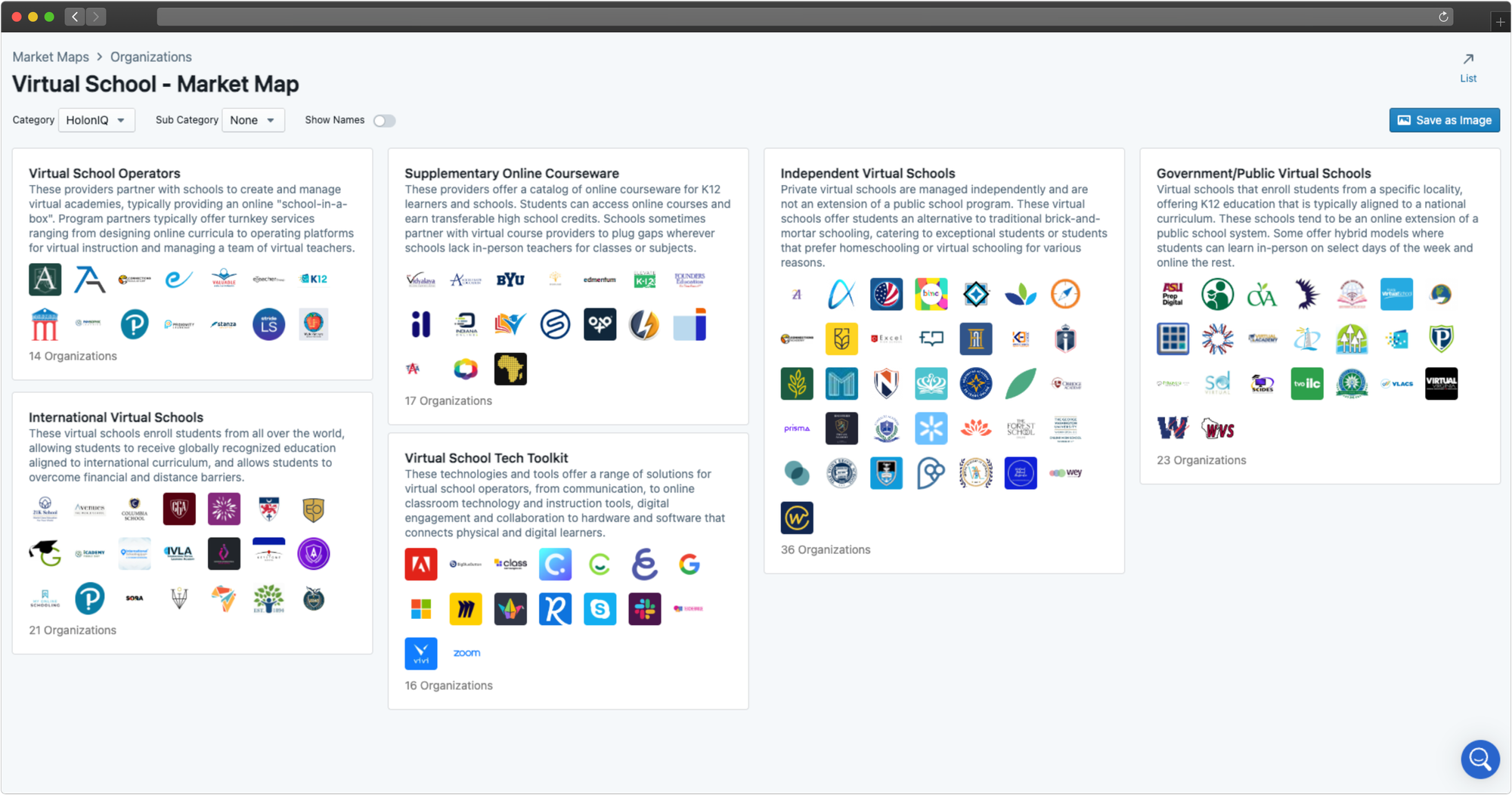This screenshot has height=795, width=1512.
Task: Open the Founders Education logo
Action: (689, 280)
